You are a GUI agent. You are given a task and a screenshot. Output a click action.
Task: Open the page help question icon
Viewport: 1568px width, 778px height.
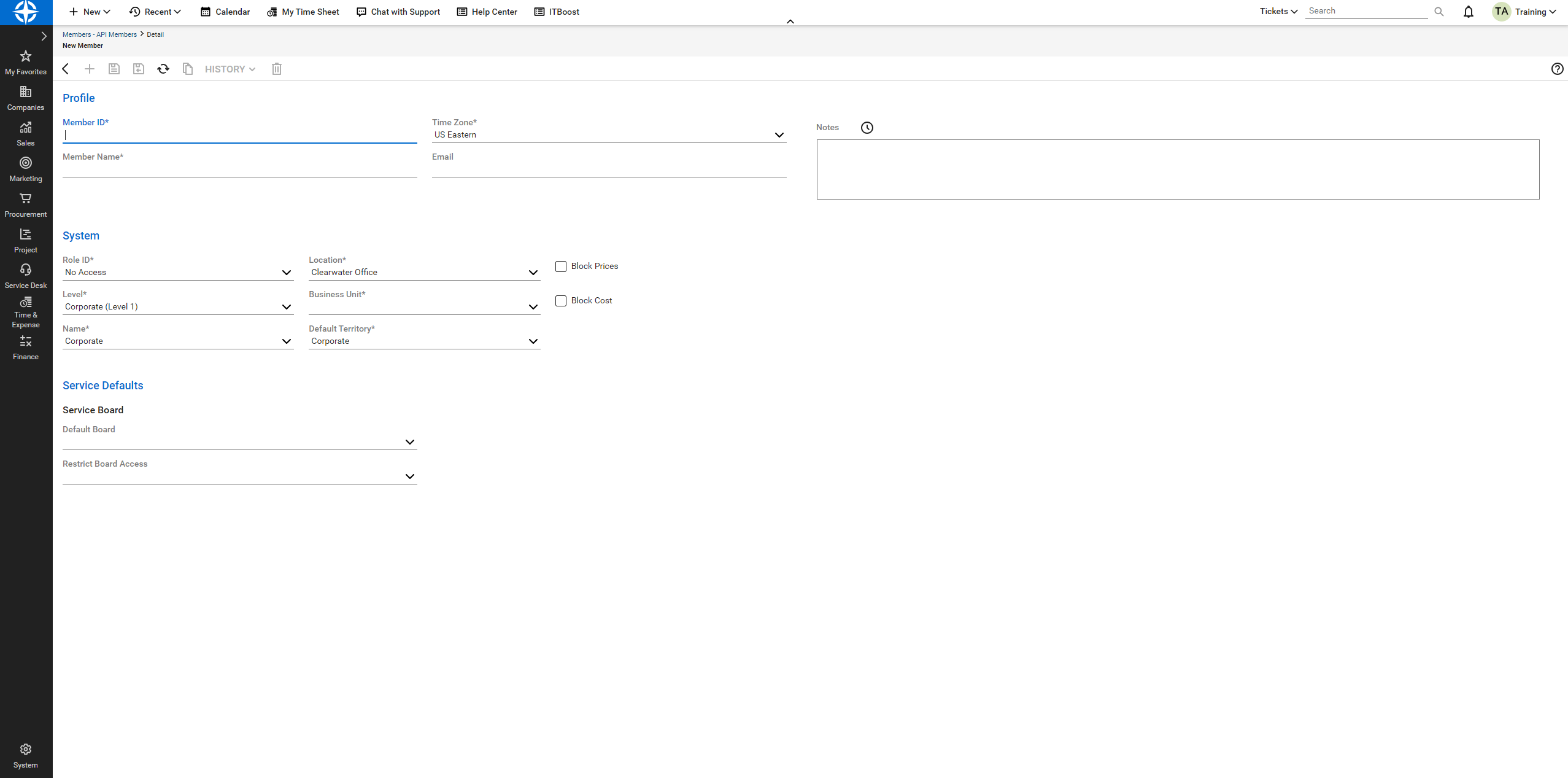click(x=1557, y=69)
